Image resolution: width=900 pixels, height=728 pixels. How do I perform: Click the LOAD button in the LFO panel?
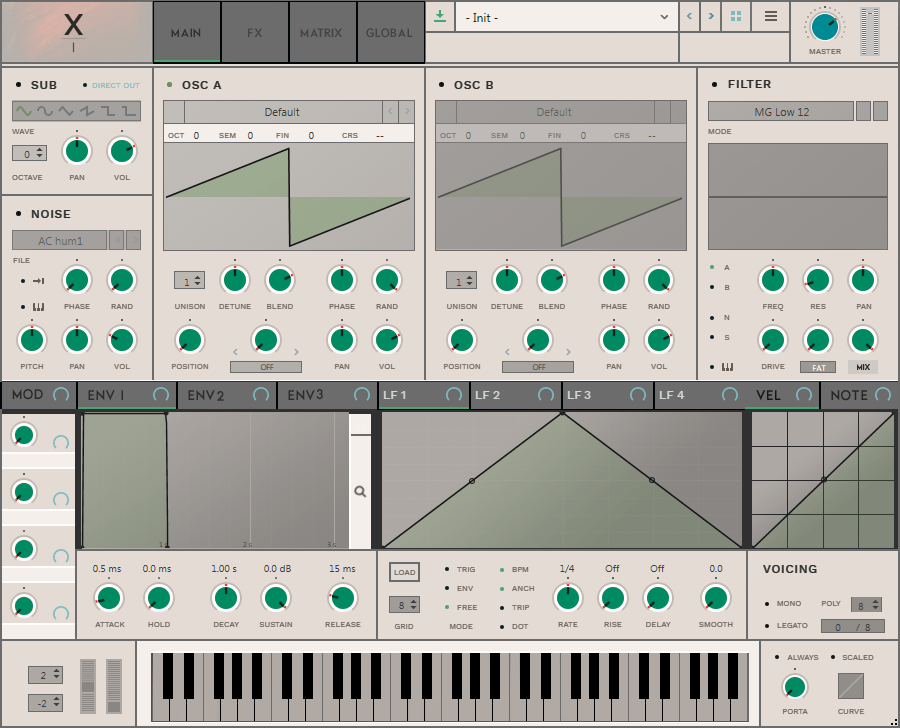404,571
